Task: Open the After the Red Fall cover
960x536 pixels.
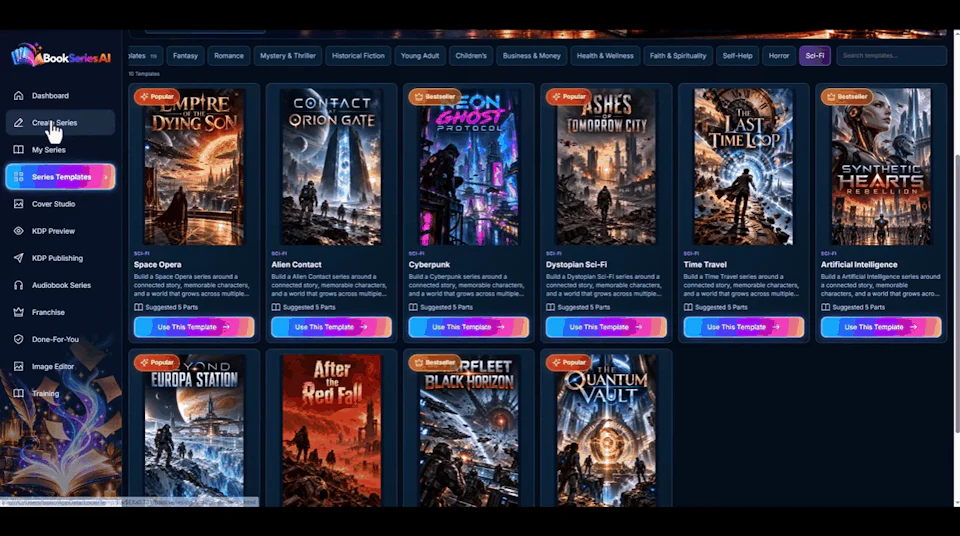Action: [x=331, y=430]
